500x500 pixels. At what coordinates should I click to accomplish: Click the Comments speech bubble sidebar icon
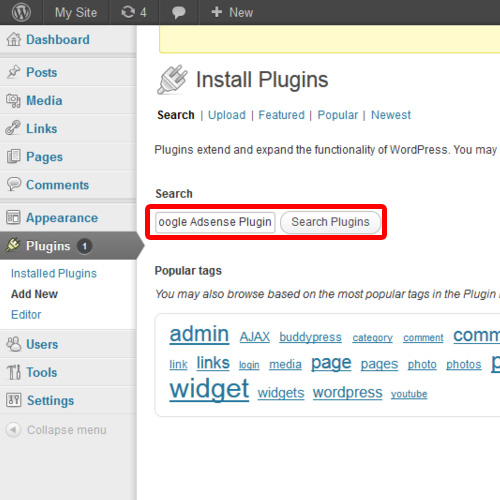[x=14, y=184]
